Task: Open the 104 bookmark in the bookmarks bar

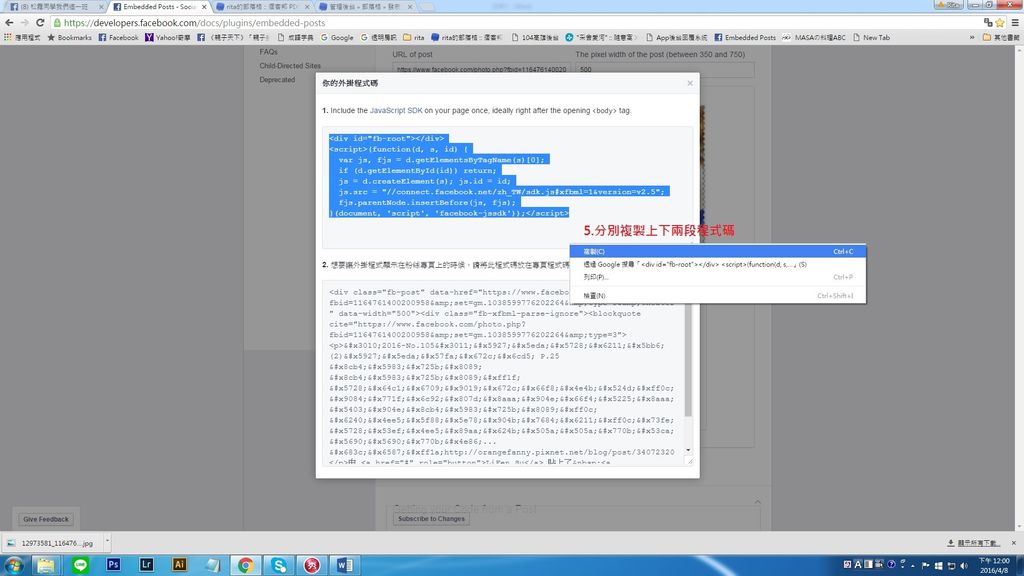Action: [534, 38]
